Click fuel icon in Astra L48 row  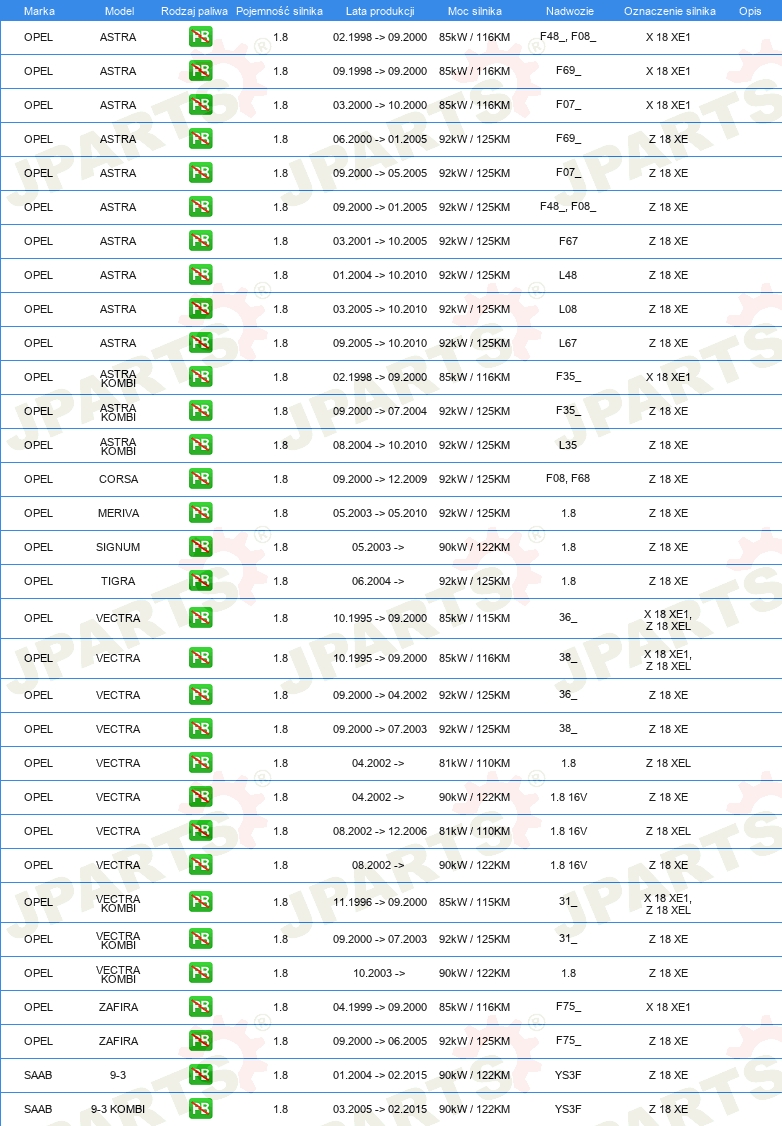coord(200,274)
